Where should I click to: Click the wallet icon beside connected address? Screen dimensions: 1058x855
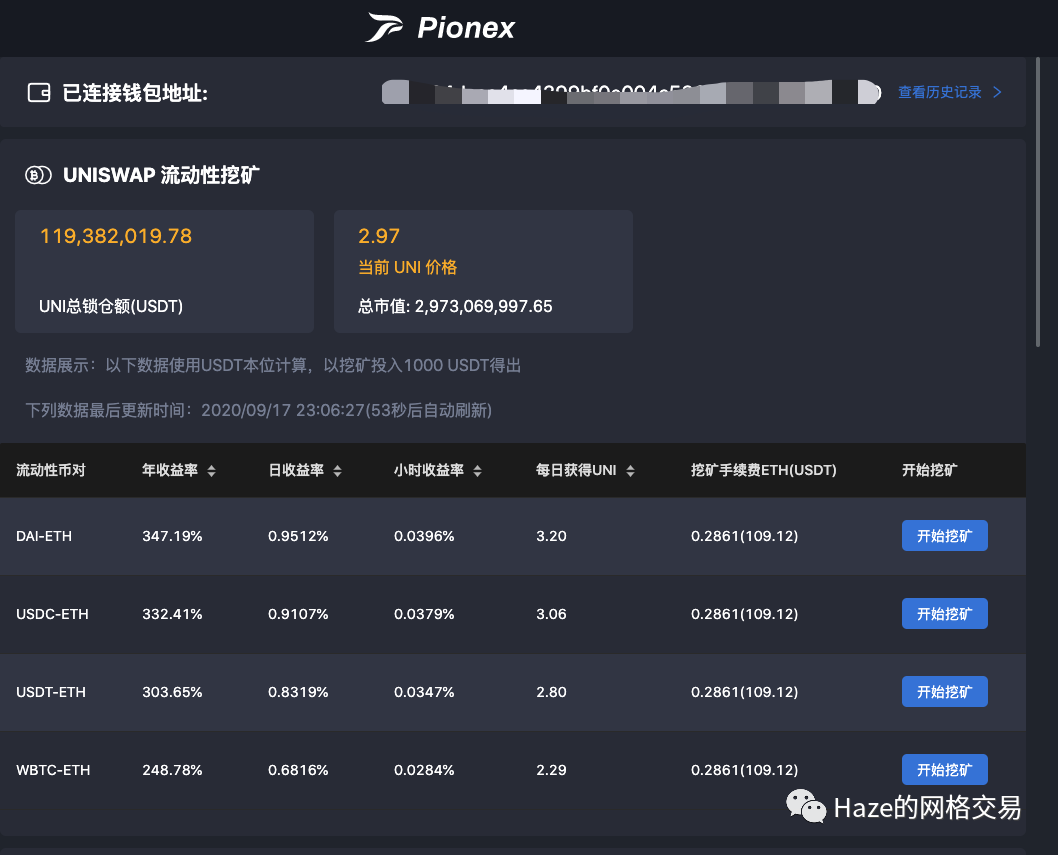pyautogui.click(x=39, y=92)
